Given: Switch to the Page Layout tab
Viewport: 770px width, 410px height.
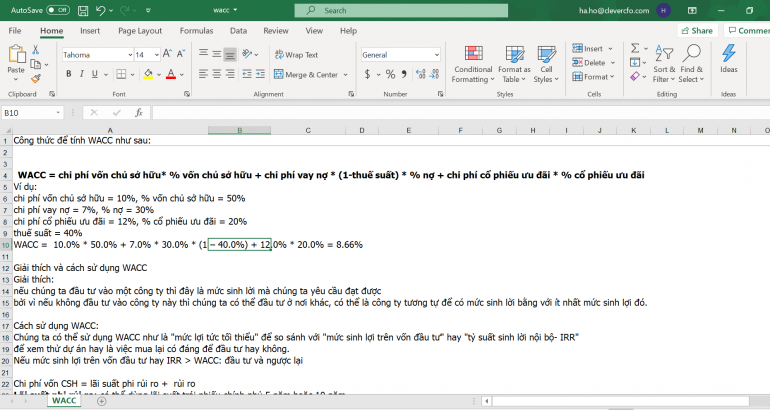Looking at the screenshot, I should (x=140, y=31).
